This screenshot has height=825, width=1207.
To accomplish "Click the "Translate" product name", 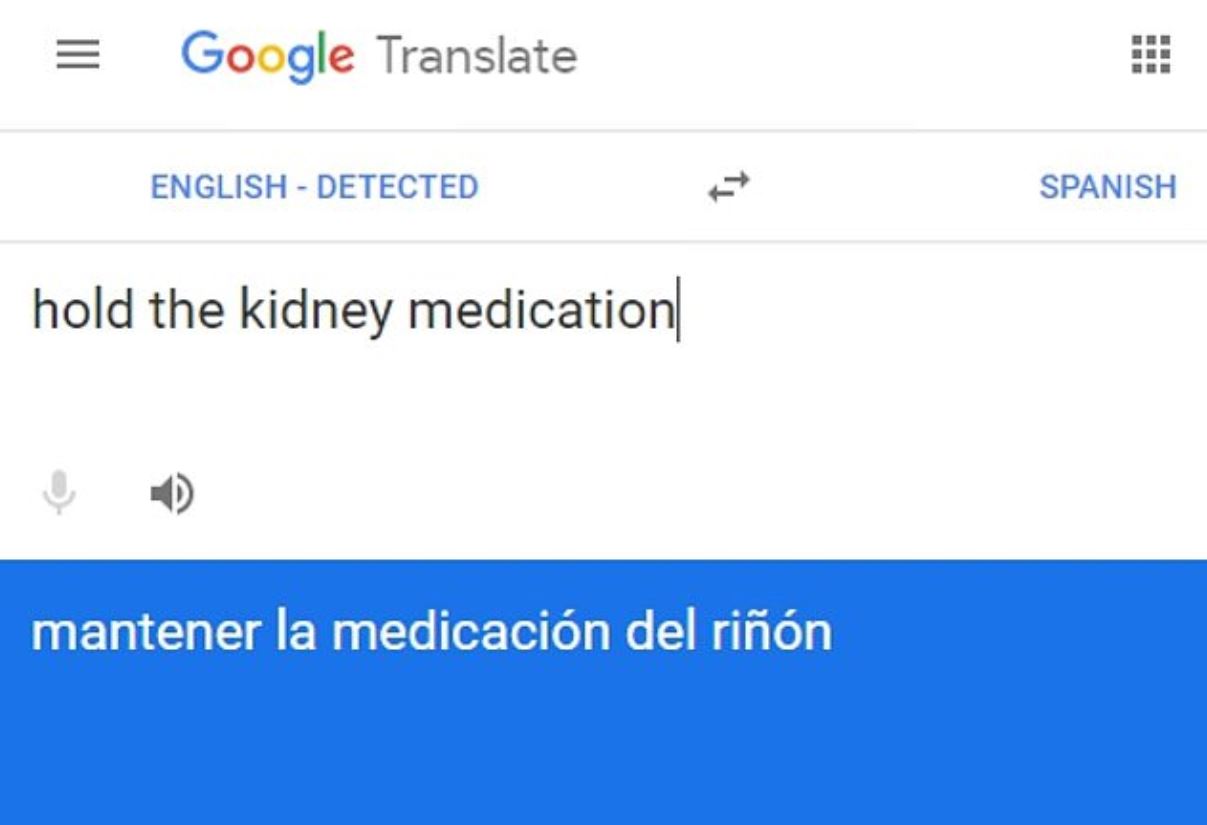I will tap(476, 56).
